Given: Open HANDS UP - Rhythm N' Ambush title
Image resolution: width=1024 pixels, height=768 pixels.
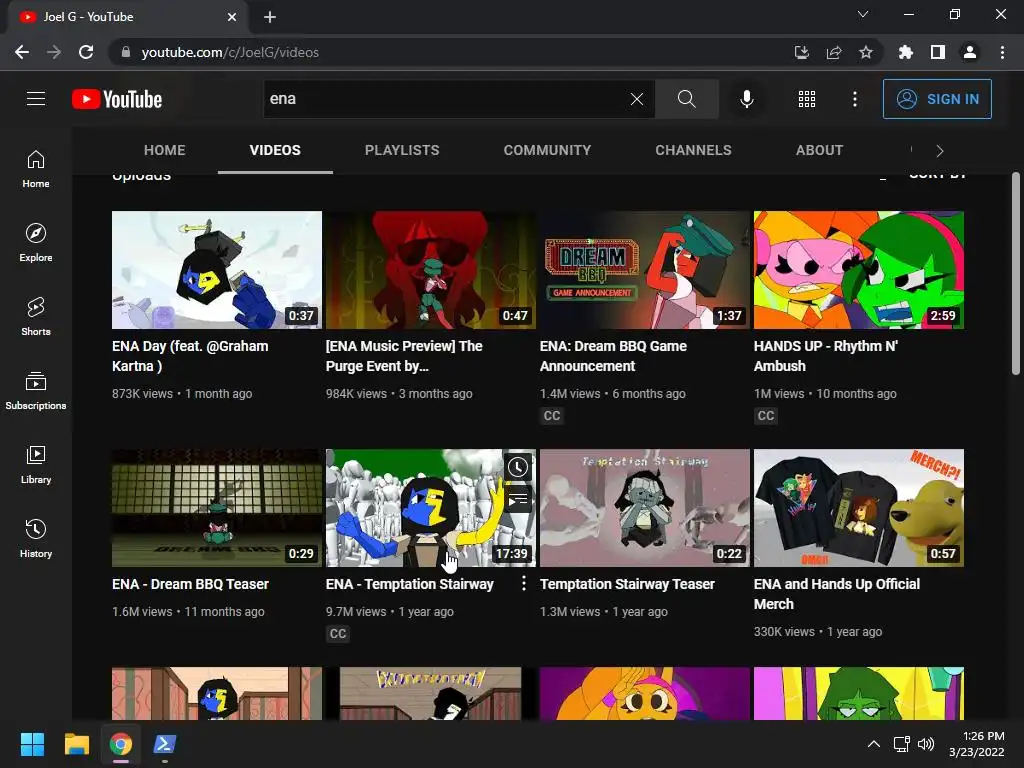Looking at the screenshot, I should click(825, 356).
